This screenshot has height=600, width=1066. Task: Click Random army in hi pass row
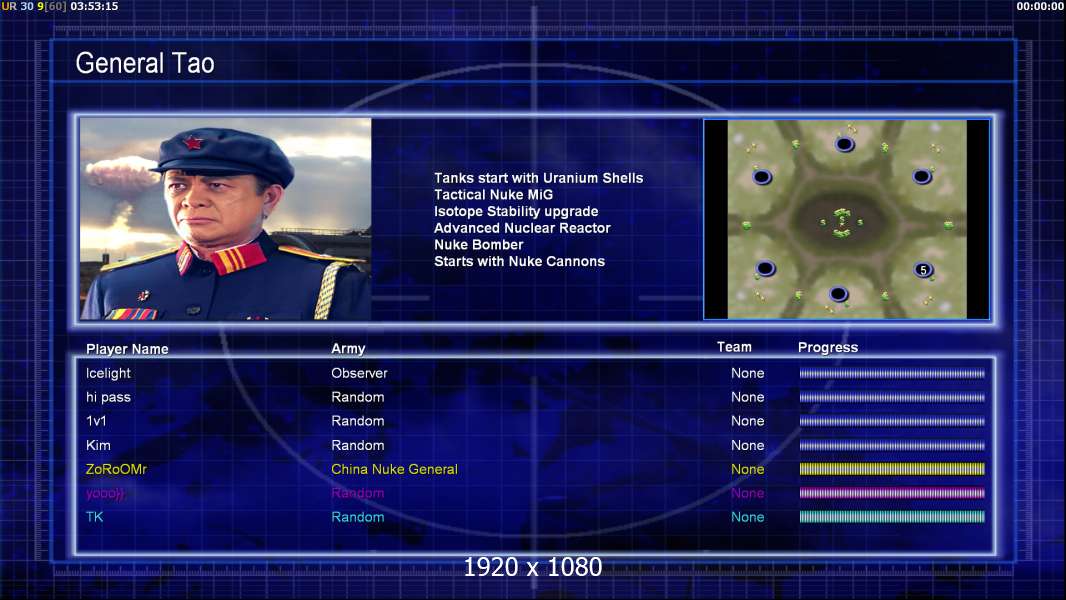point(358,398)
